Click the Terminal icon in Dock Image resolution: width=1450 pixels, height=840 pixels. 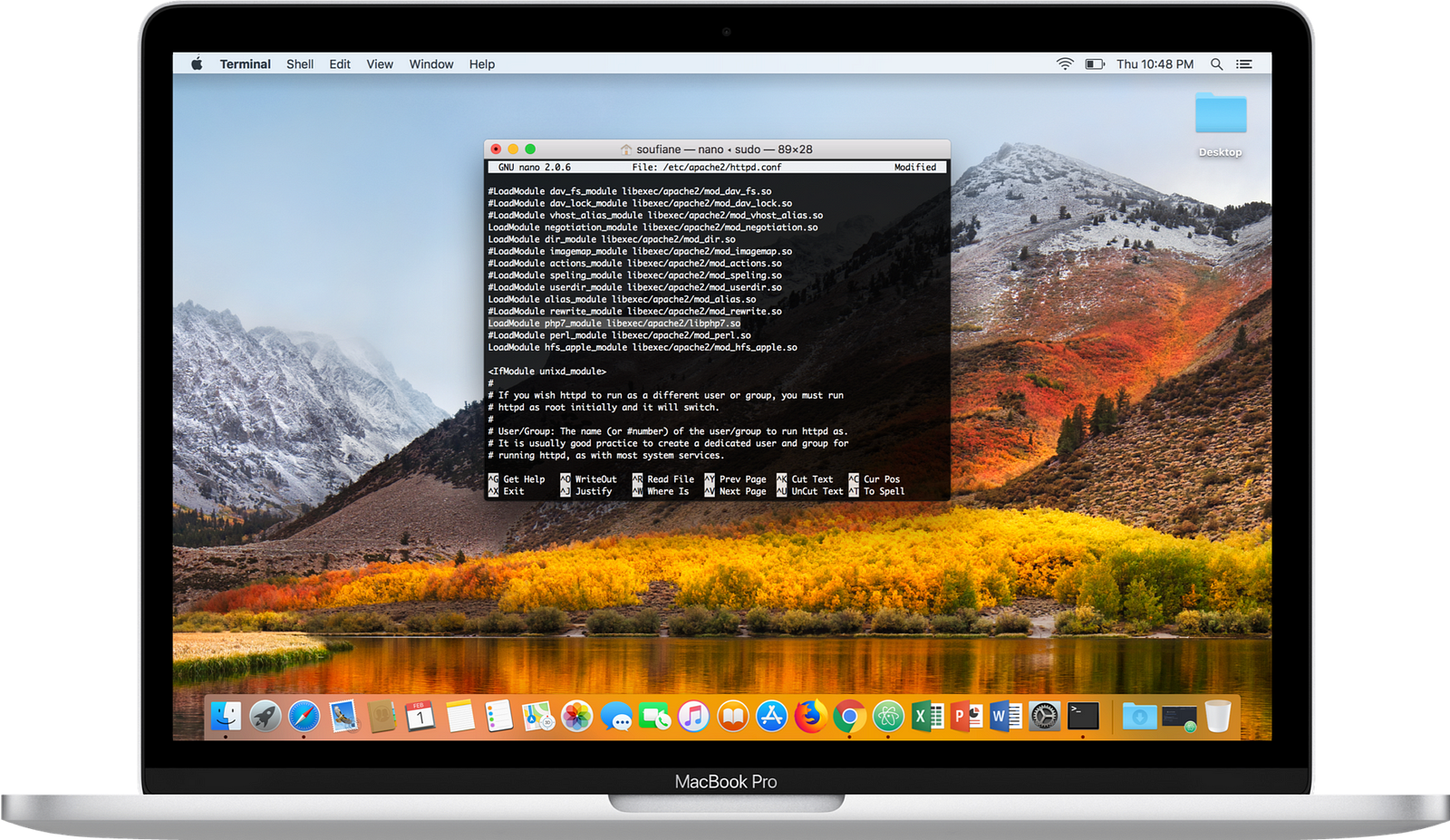click(x=1083, y=717)
